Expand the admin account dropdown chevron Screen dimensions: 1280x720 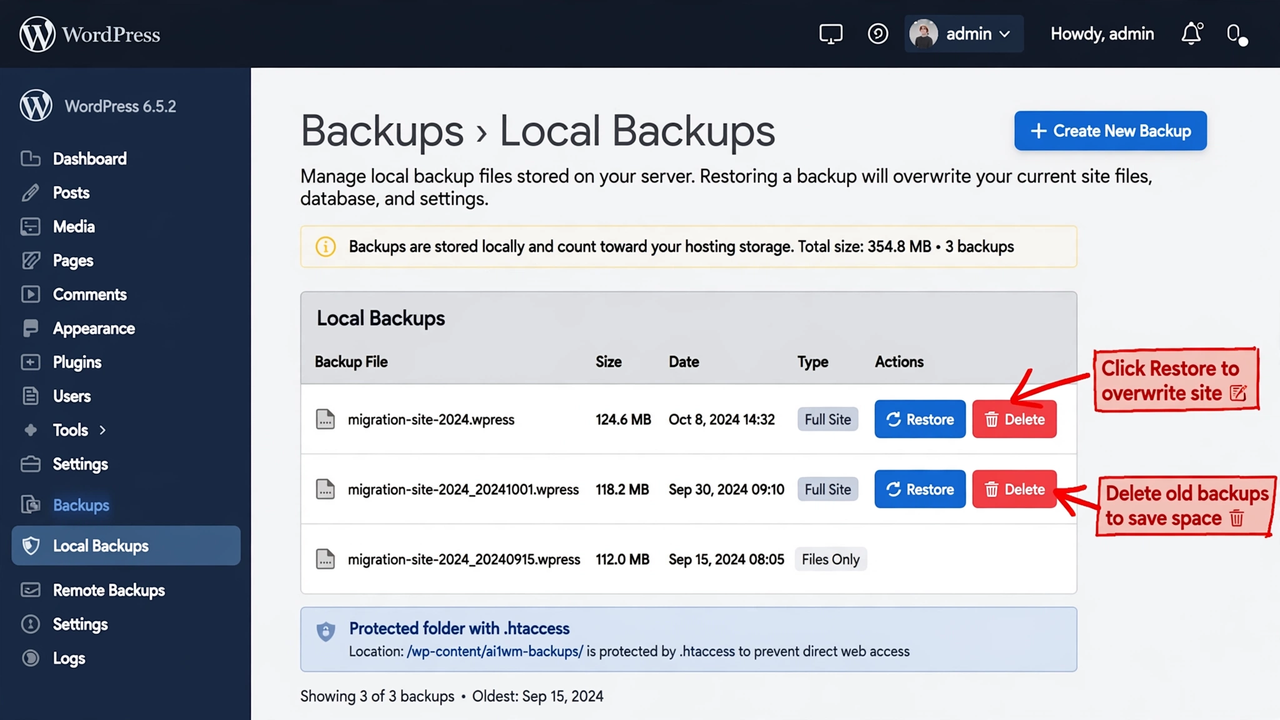coord(1005,34)
